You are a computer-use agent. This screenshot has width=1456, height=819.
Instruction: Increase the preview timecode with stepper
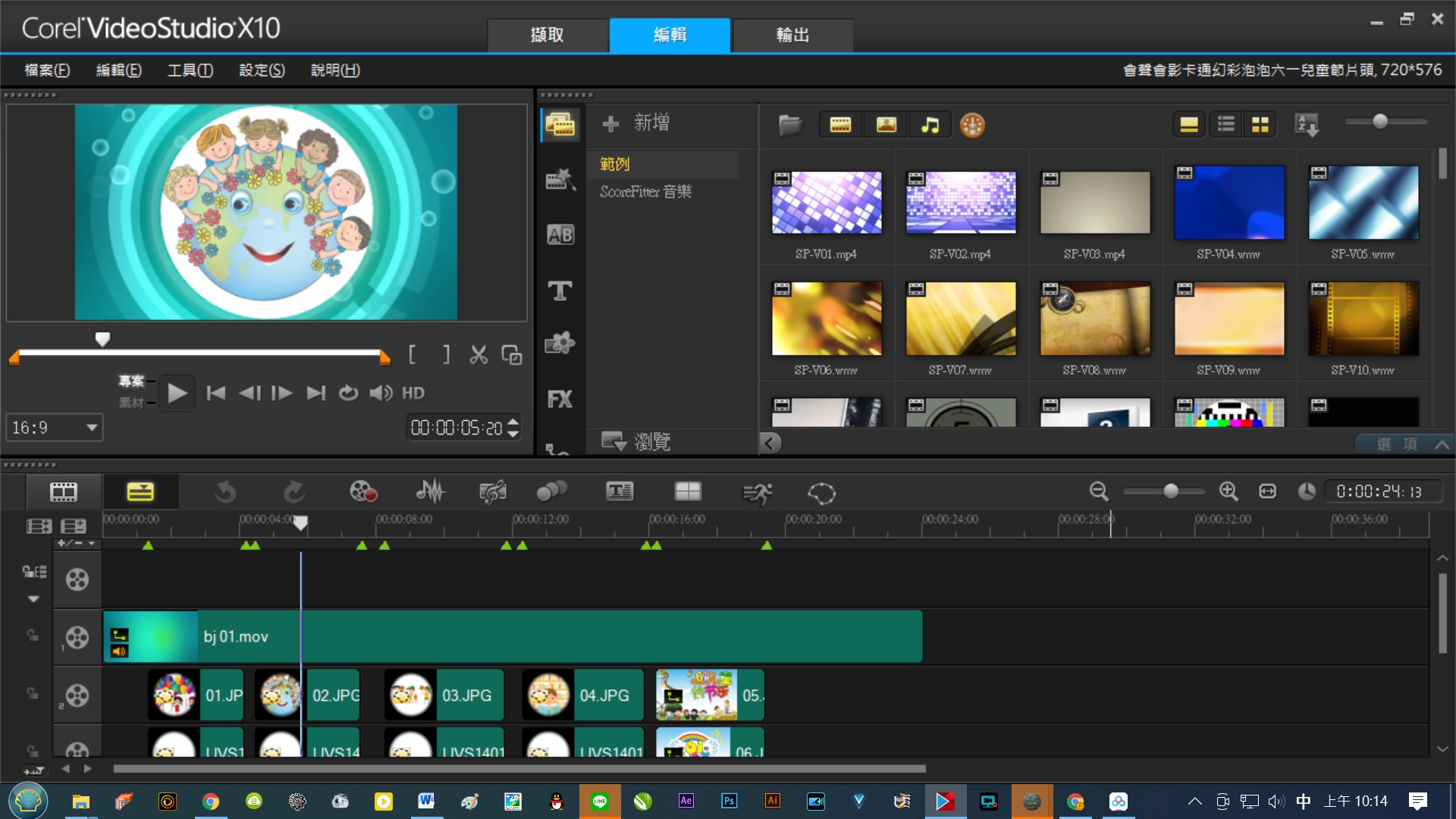click(x=513, y=422)
